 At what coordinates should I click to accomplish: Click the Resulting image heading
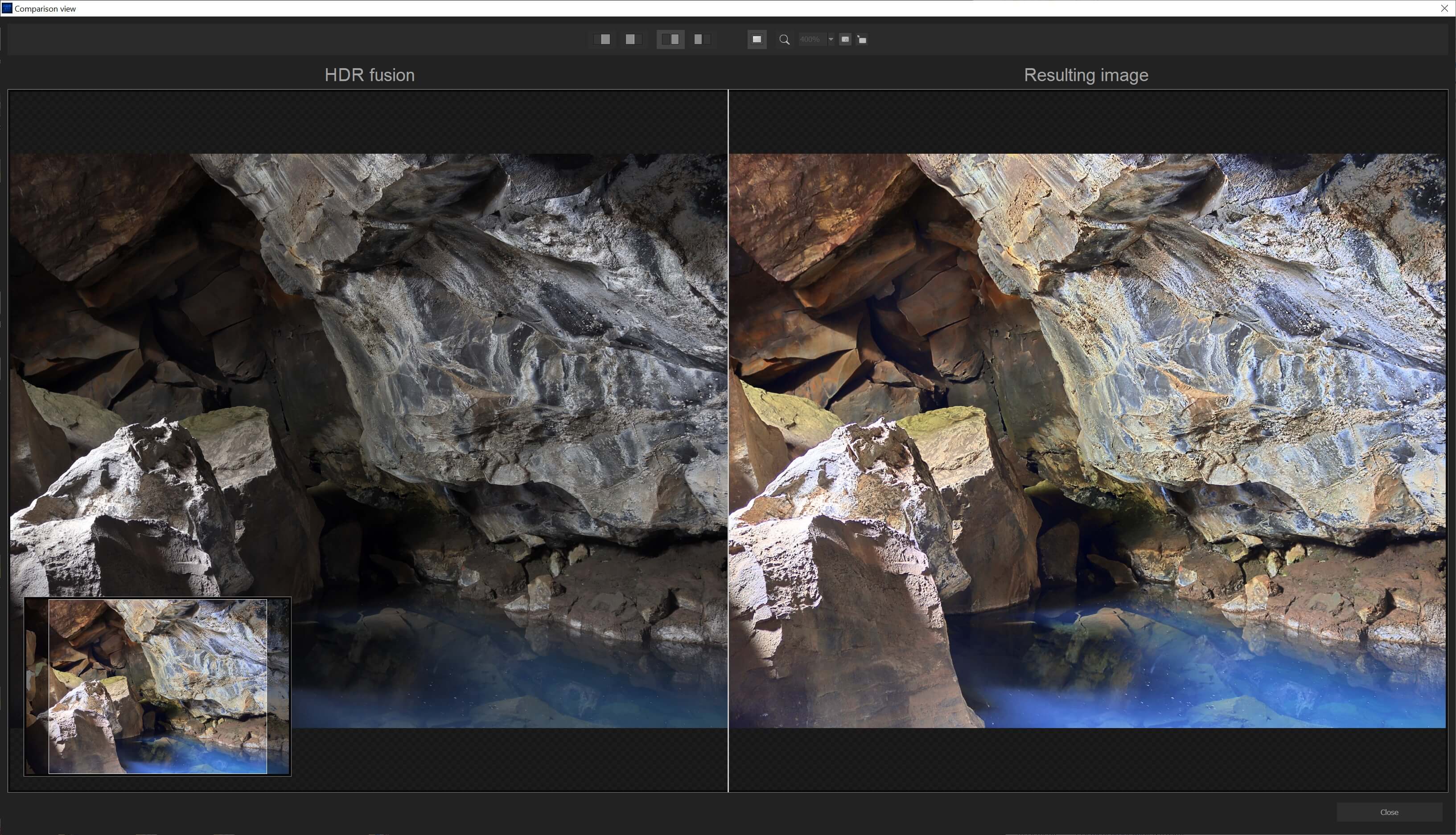(1086, 75)
